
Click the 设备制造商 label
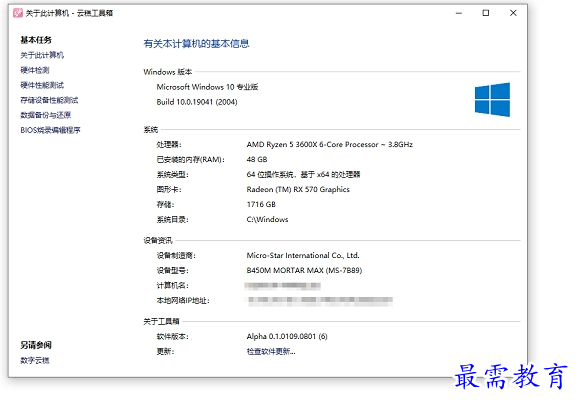coord(176,255)
